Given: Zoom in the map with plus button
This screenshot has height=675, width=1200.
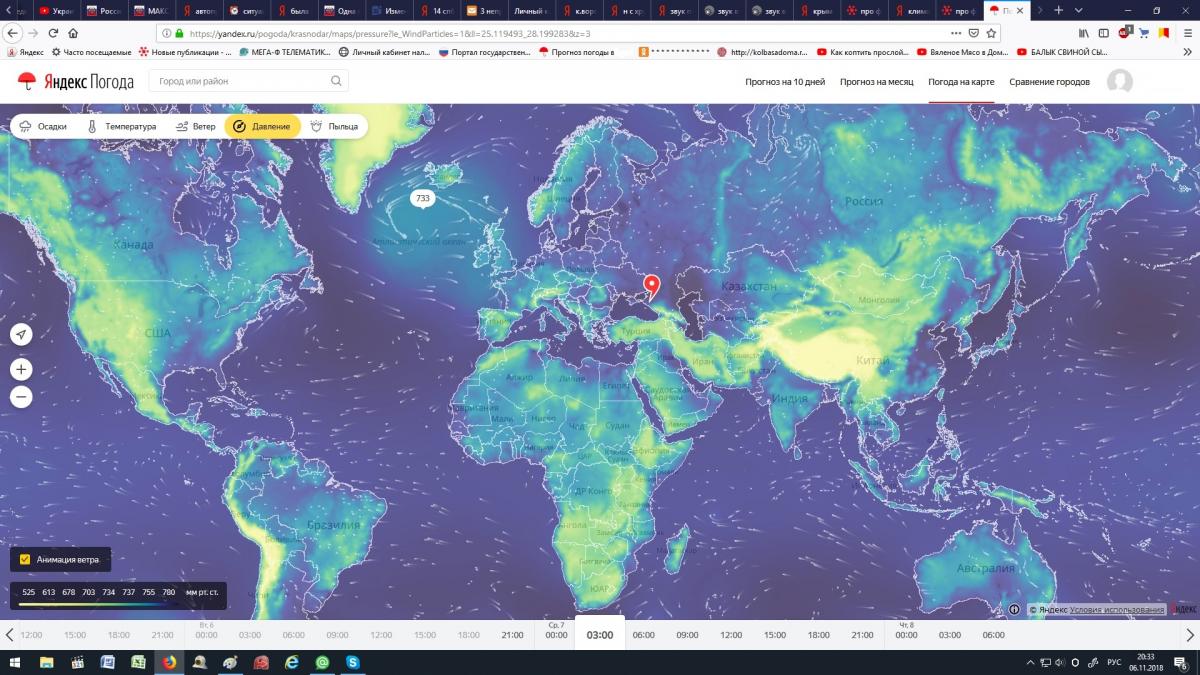Looking at the screenshot, I should click(21, 369).
